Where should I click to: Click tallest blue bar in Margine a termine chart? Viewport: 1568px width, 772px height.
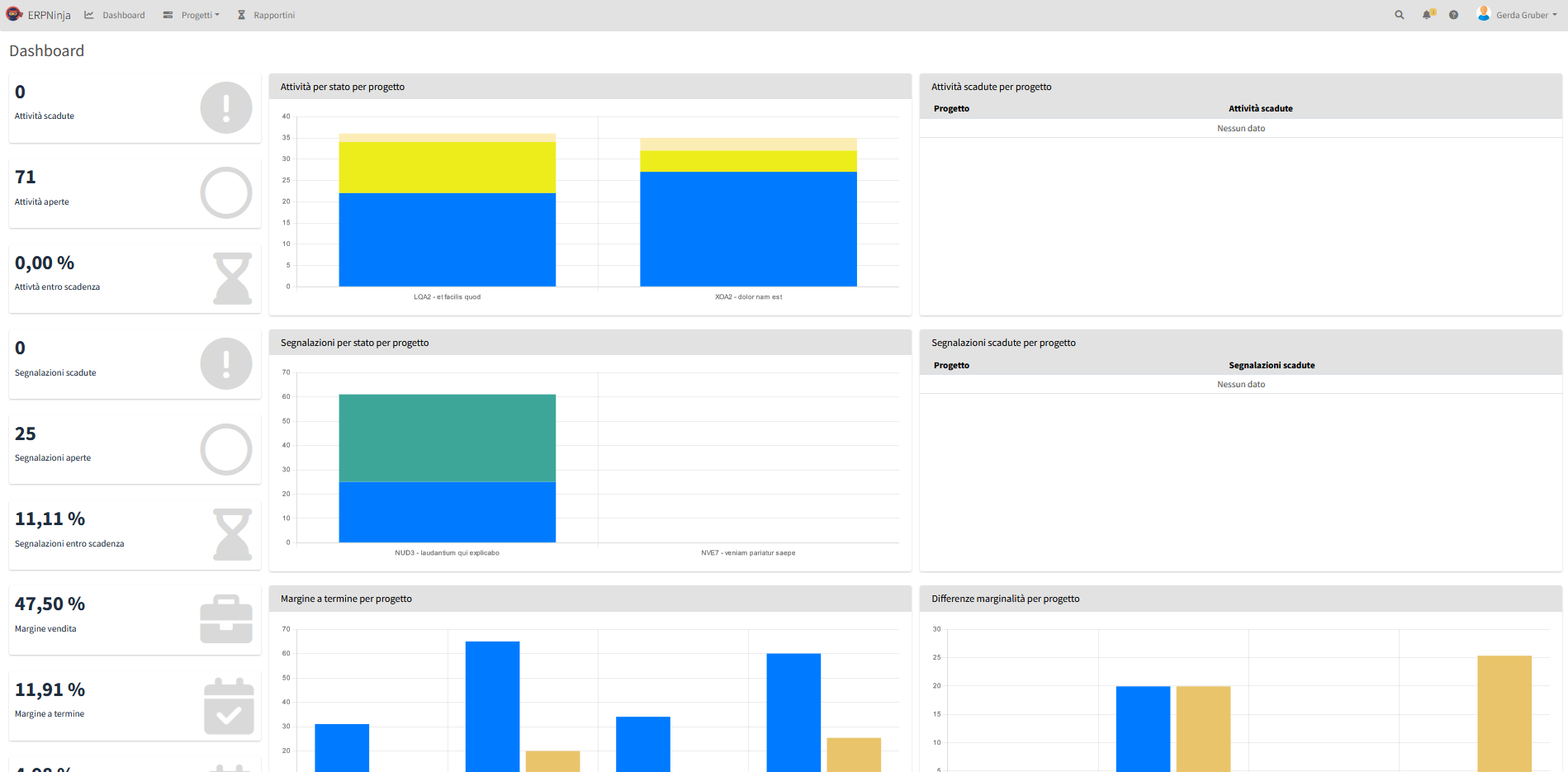click(493, 707)
